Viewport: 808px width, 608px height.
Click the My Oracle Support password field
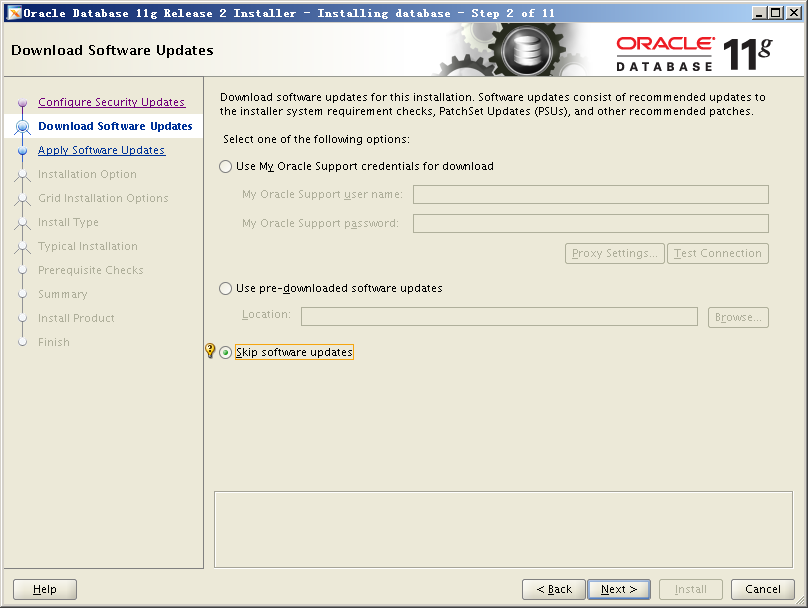[590, 223]
